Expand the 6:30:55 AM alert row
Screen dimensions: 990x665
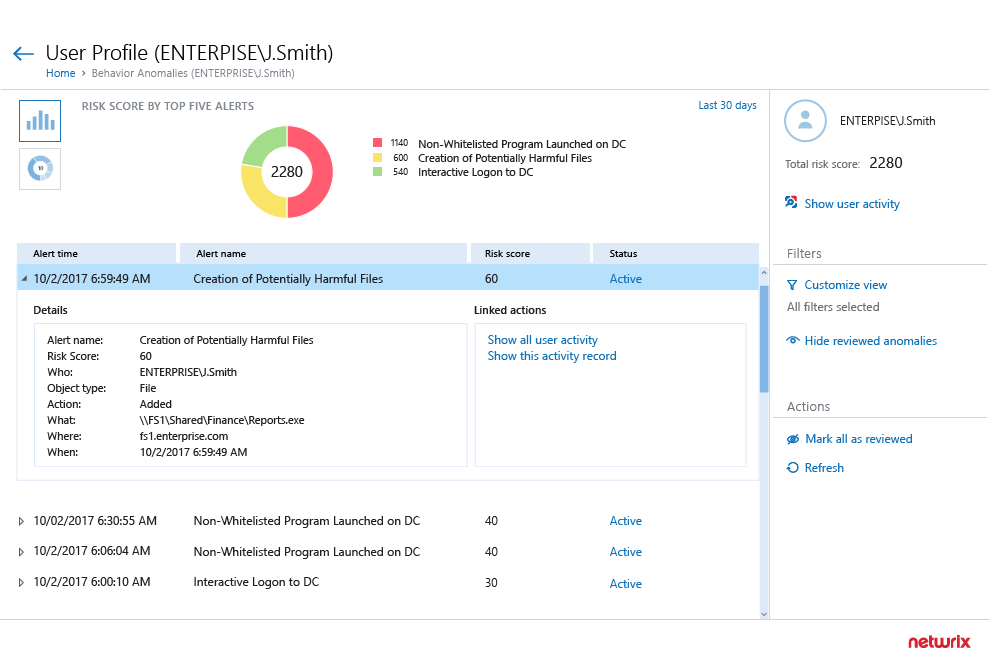[x=22, y=521]
